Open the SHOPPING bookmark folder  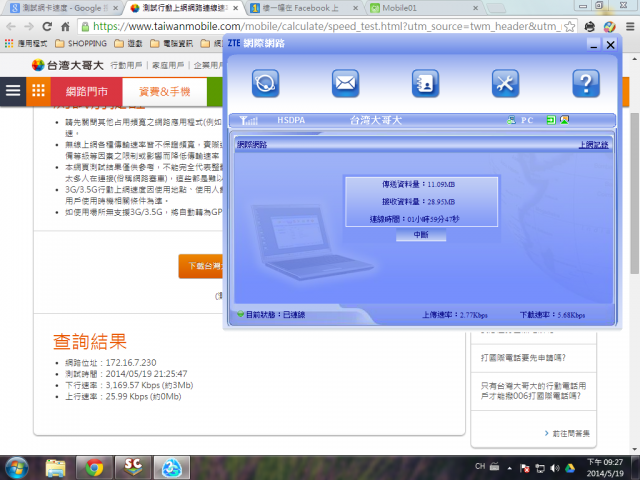[81, 43]
